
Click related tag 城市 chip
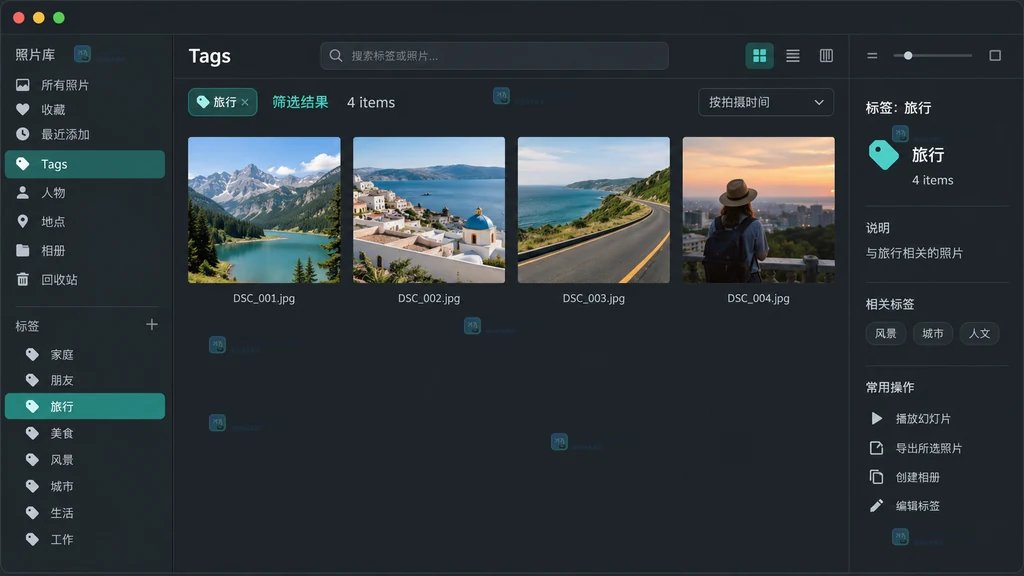click(933, 333)
